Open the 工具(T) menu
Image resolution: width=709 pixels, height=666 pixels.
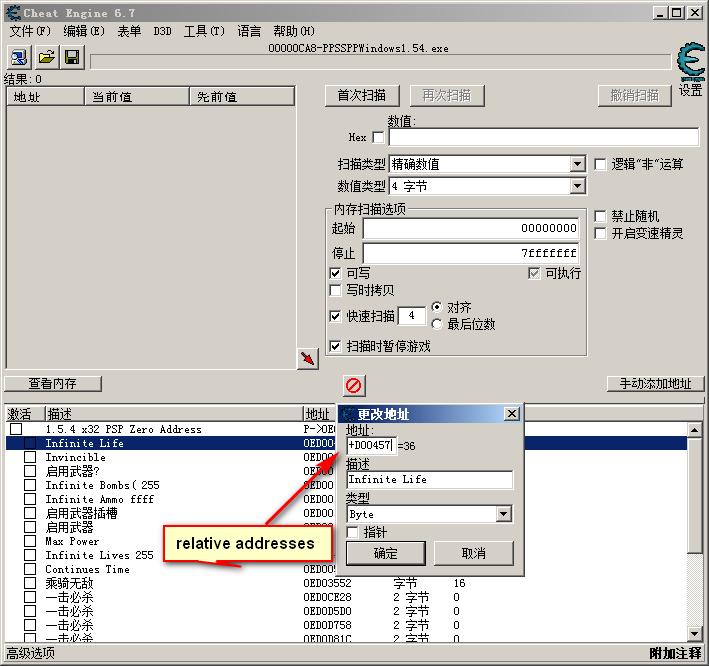tap(204, 31)
